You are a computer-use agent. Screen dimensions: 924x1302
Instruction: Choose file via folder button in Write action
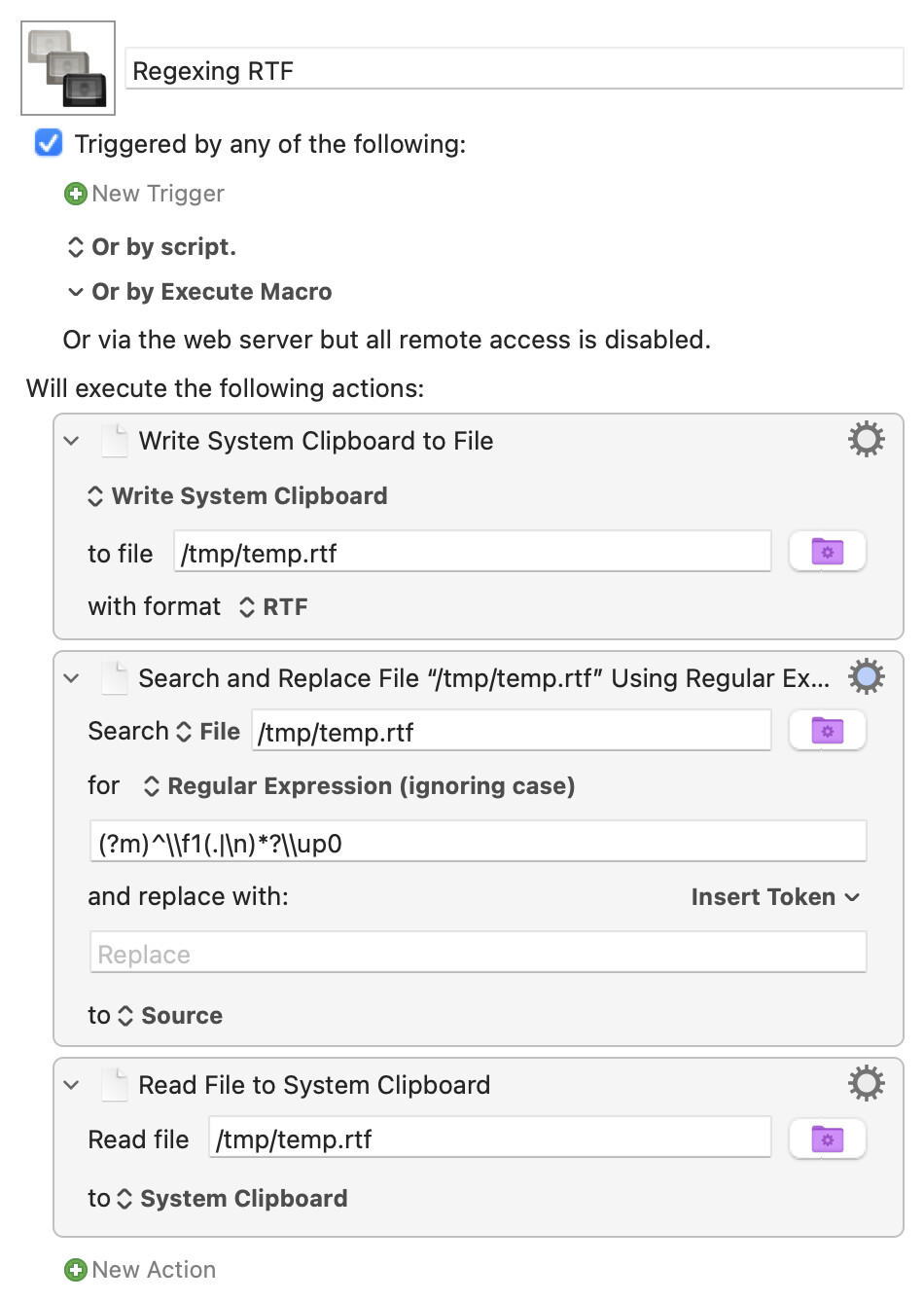pyautogui.click(x=827, y=552)
